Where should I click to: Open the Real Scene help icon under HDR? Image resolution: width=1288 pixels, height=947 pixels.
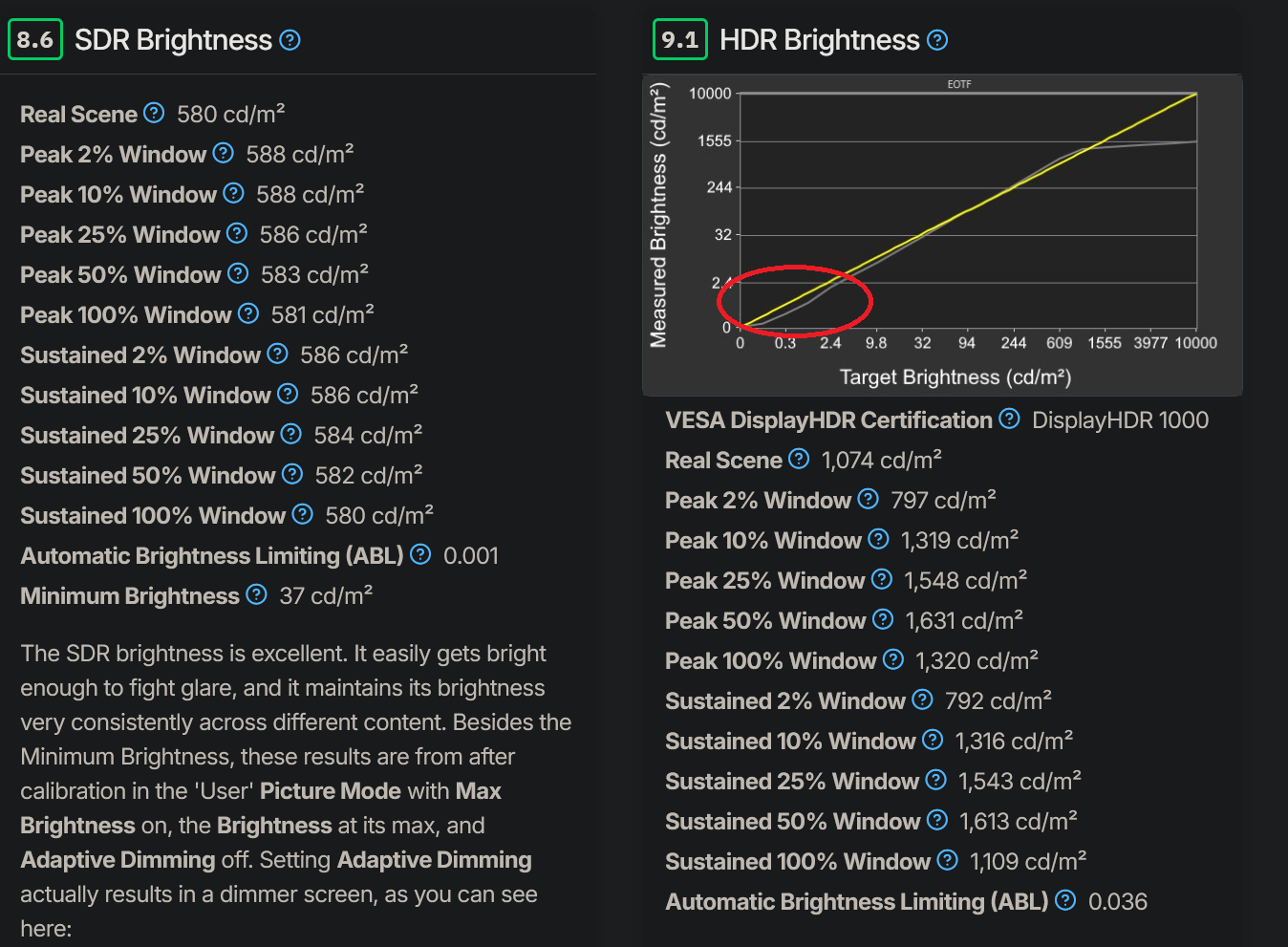click(x=800, y=459)
